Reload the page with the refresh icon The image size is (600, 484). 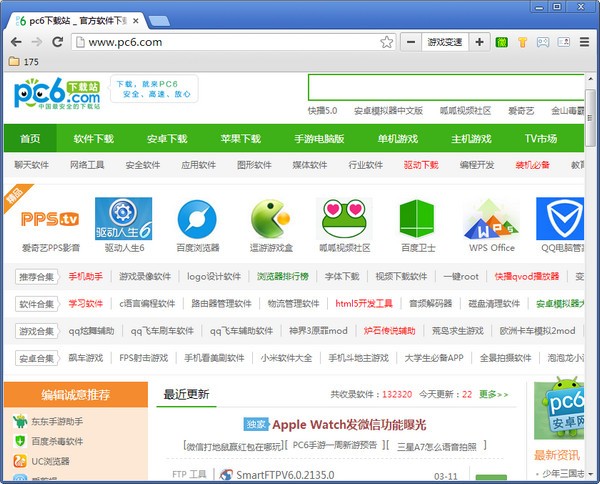[57, 42]
